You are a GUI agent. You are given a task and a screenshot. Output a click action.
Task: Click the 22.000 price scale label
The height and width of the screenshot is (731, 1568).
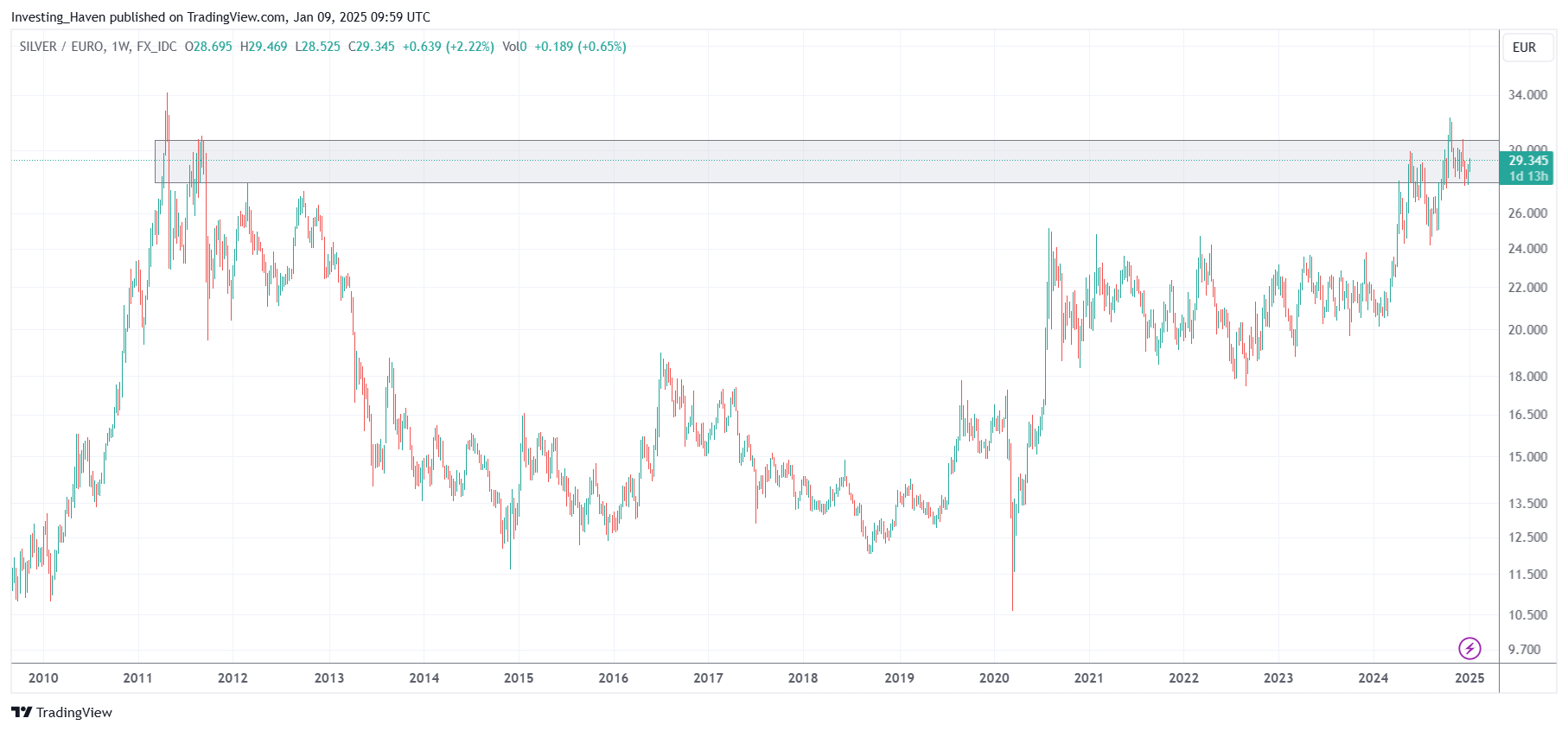tap(1527, 288)
